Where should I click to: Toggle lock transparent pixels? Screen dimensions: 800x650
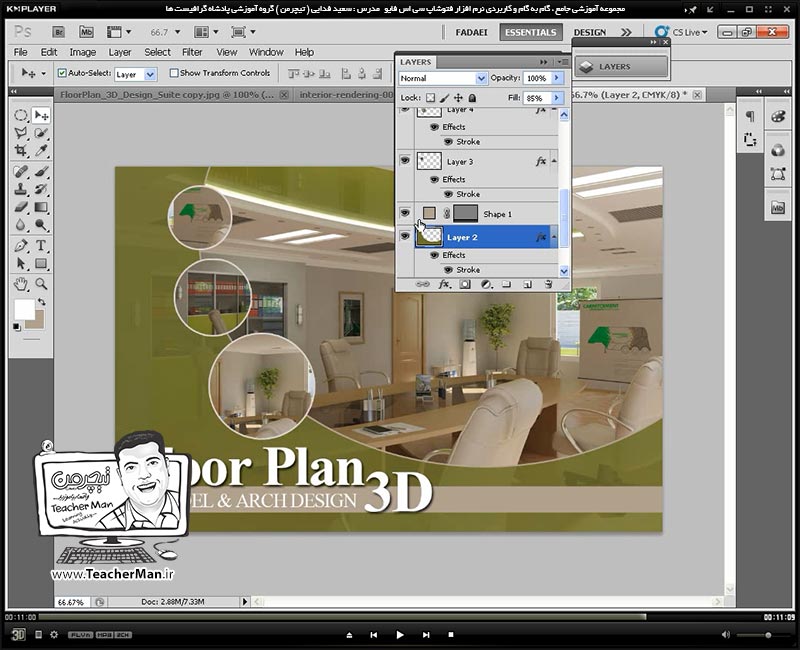coord(431,98)
